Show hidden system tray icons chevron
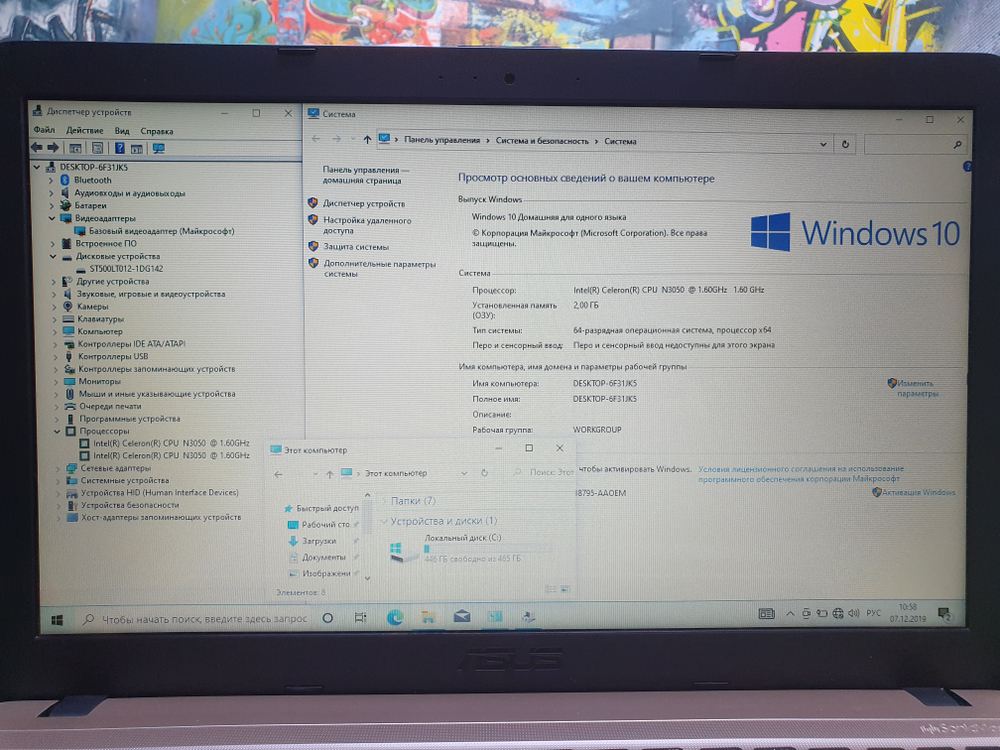This screenshot has width=1000, height=750. pos(790,614)
